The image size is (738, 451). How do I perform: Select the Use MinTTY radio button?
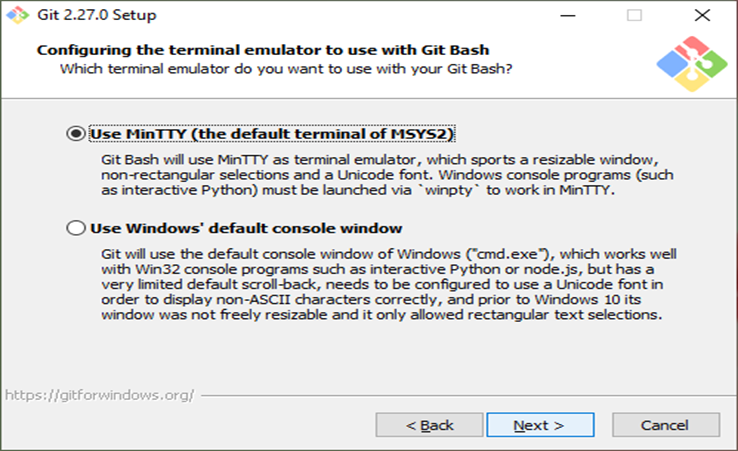click(75, 134)
